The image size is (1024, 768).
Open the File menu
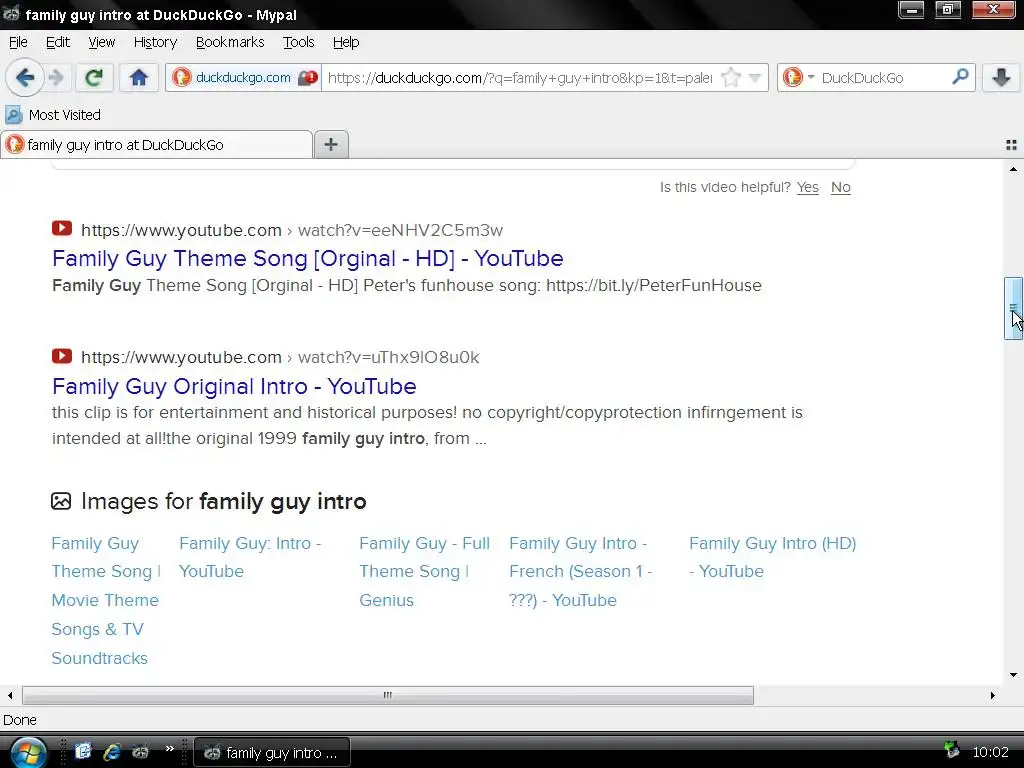tap(18, 42)
